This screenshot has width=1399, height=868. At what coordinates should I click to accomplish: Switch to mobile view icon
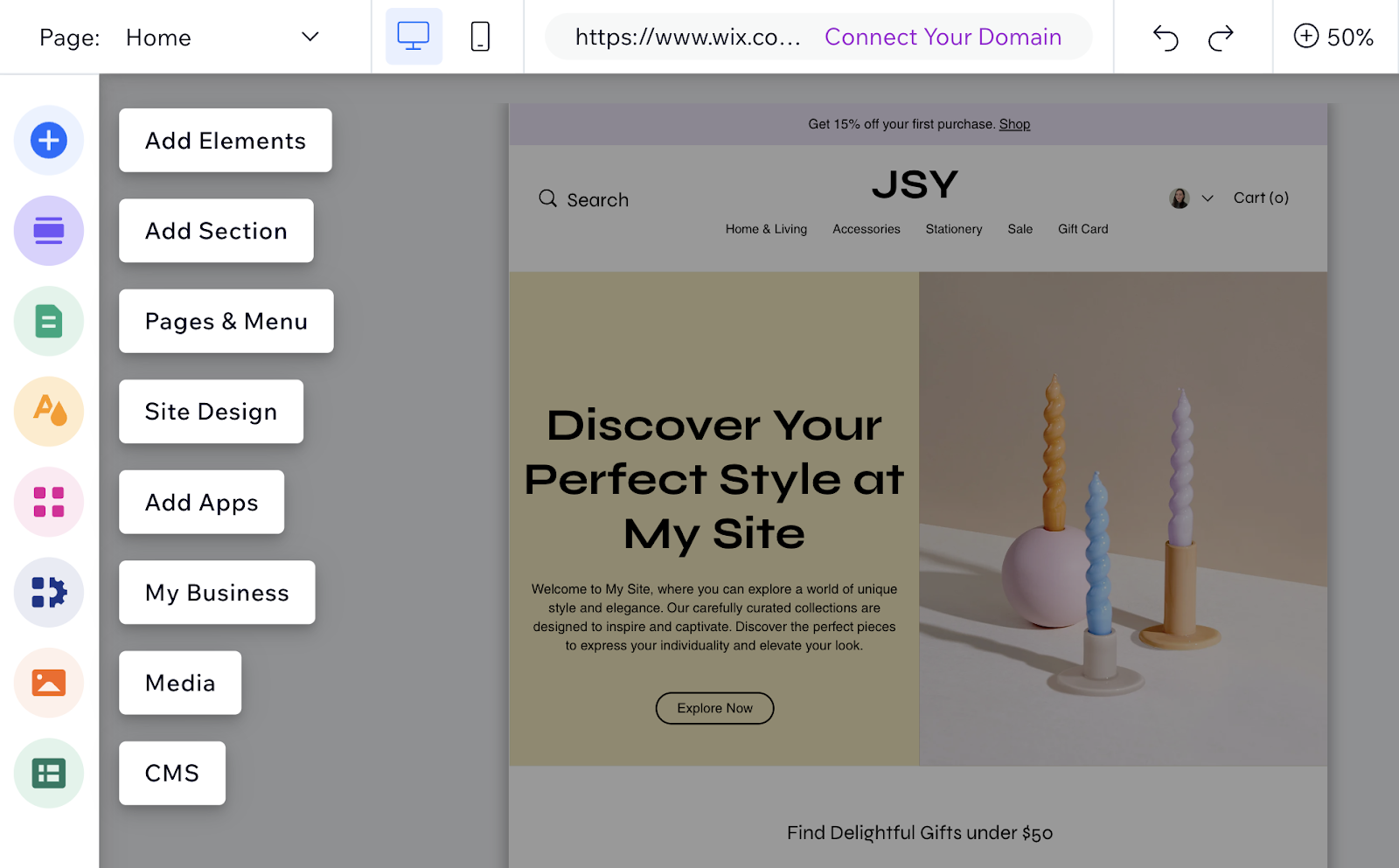coord(480,37)
